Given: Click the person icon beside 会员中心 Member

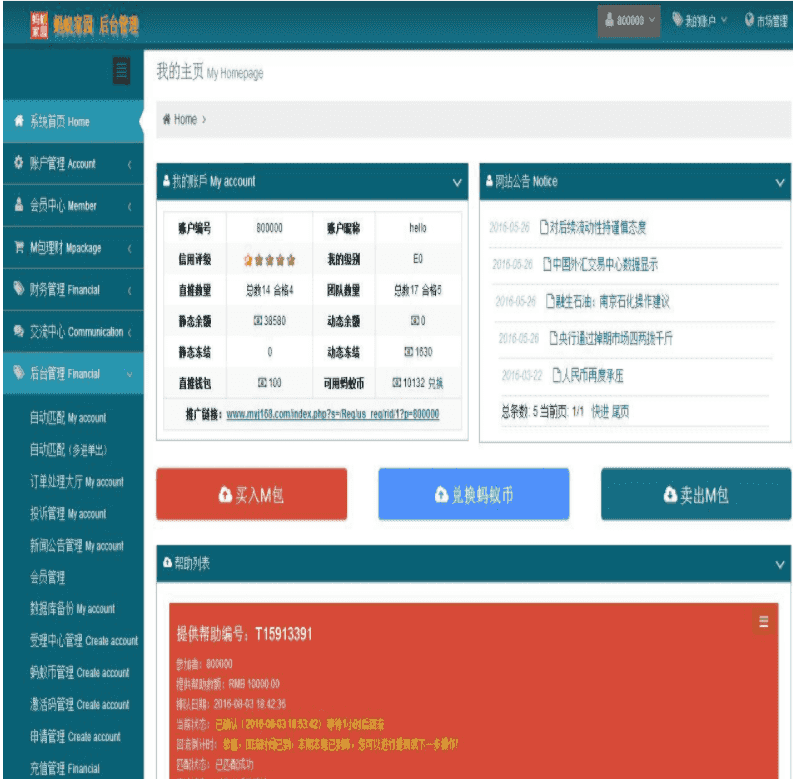Looking at the screenshot, I should point(19,204).
